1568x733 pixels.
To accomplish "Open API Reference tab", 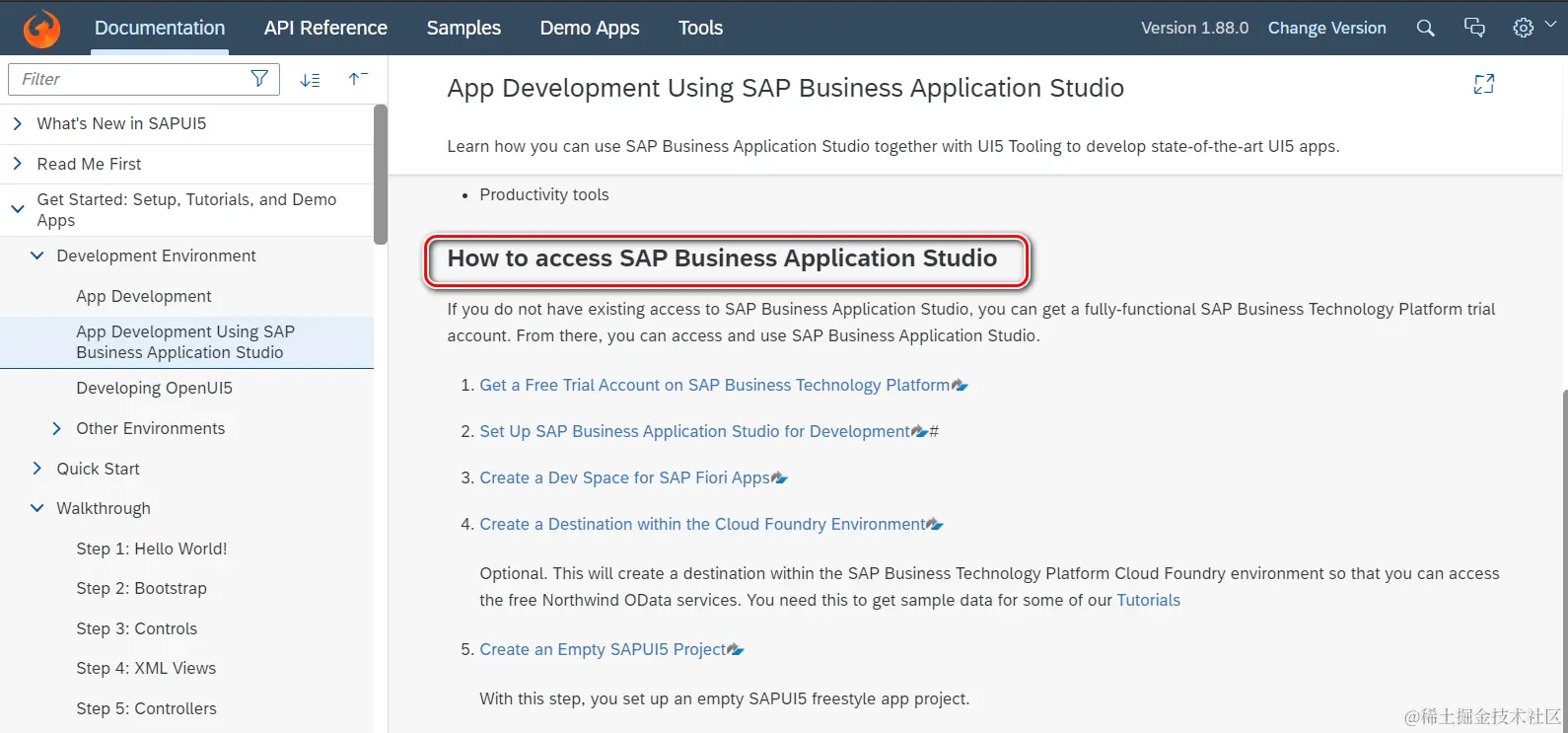I will 325,28.
